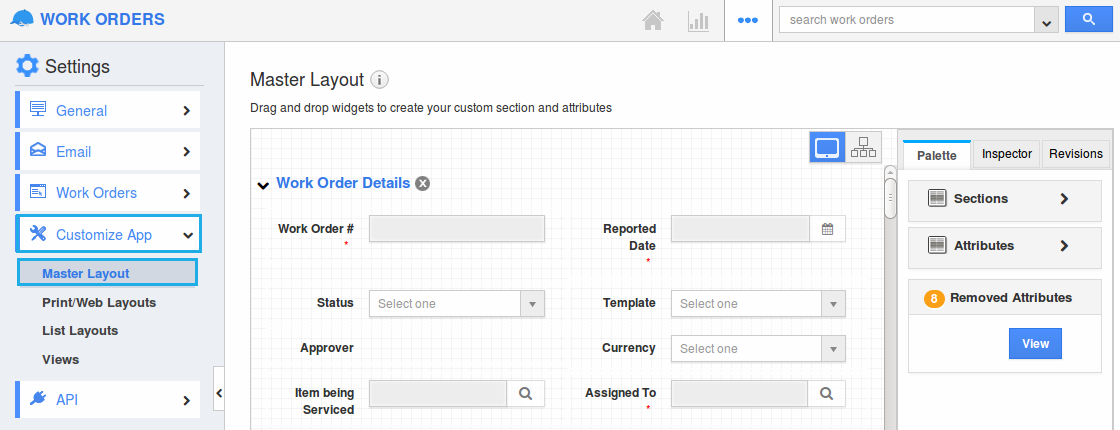Screen dimensions: 1120x430
Task: Switch to desktop monitor layout view
Action: pos(827,148)
